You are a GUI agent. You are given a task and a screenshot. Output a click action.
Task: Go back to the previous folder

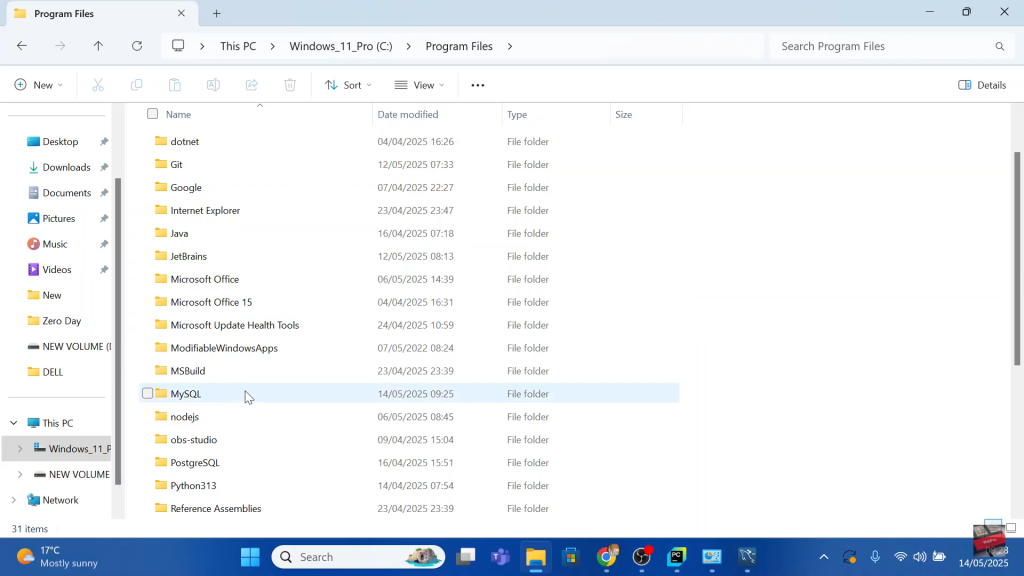[22, 46]
